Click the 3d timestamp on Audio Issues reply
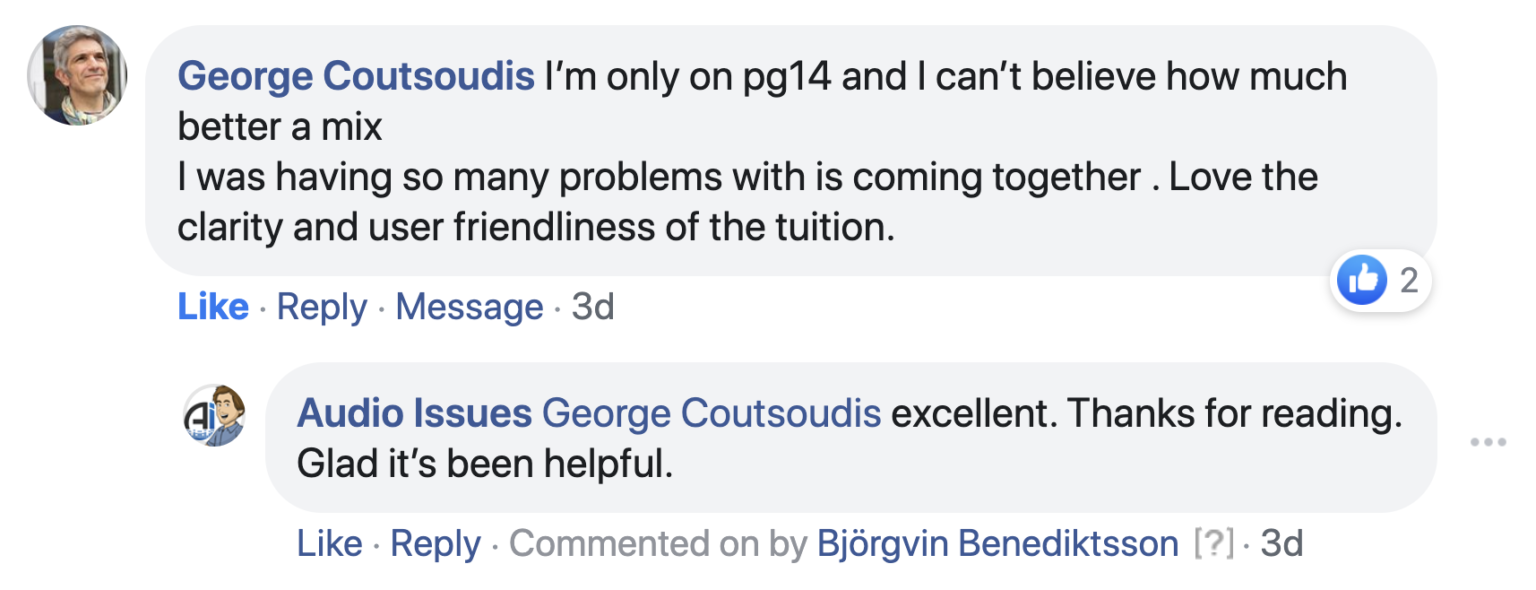 click(1282, 544)
